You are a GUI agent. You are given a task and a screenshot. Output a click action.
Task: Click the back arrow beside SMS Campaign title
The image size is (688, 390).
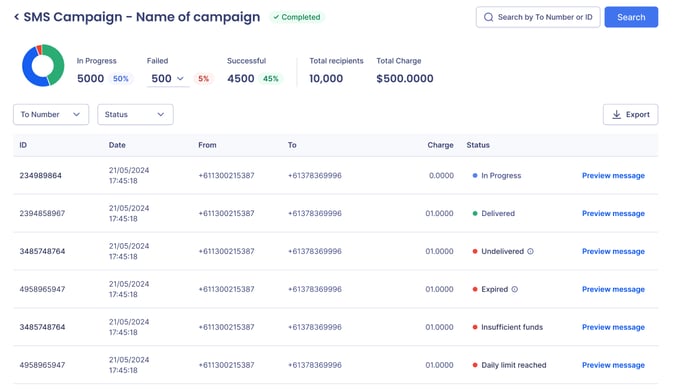(16, 17)
